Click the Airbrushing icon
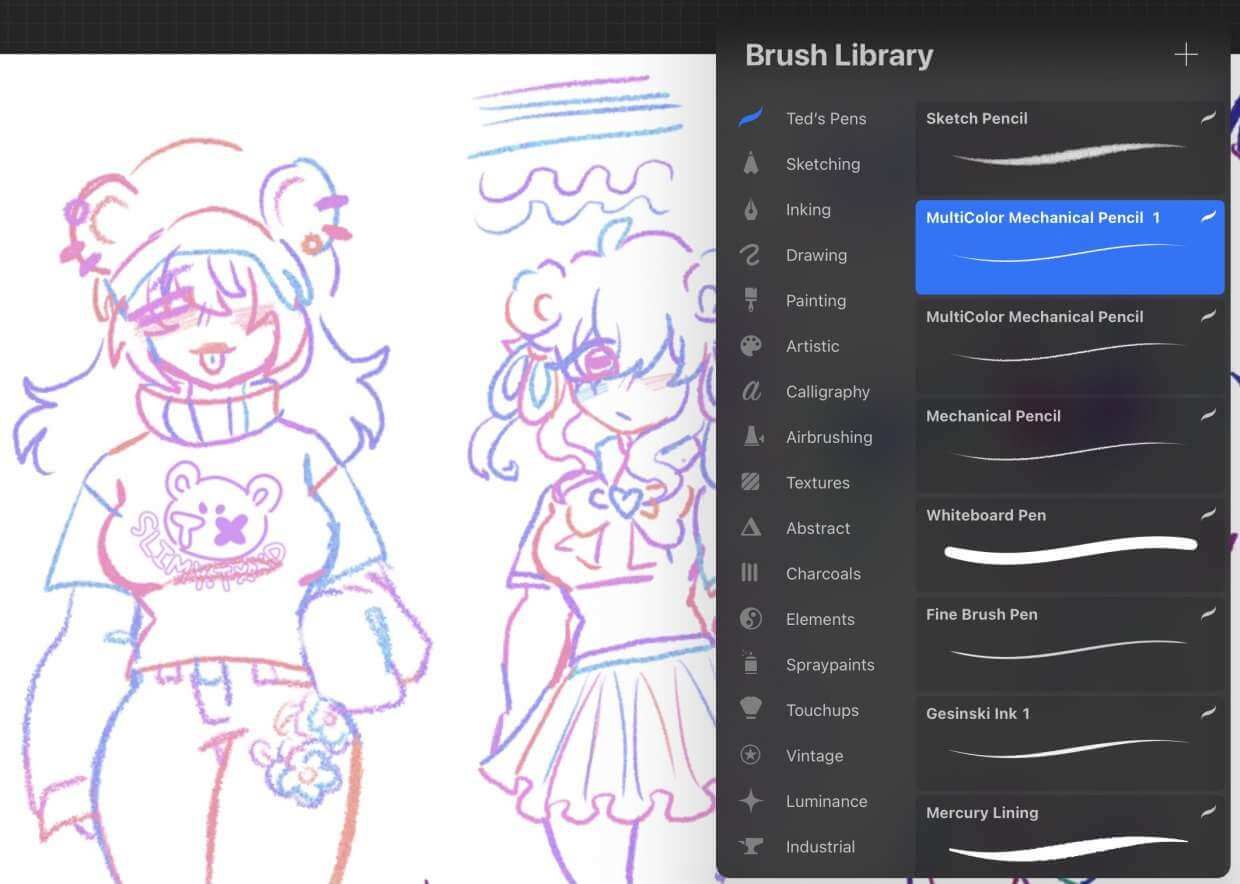 point(752,437)
